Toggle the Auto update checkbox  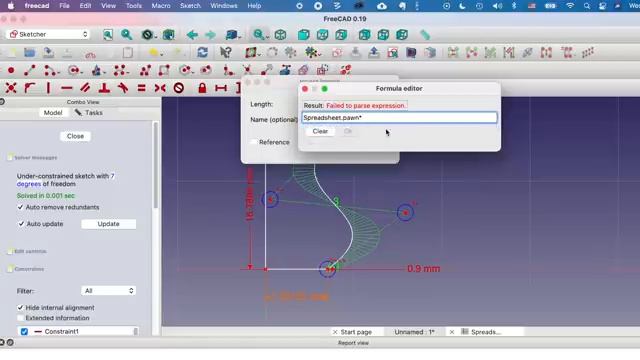pyautogui.click(x=21, y=224)
